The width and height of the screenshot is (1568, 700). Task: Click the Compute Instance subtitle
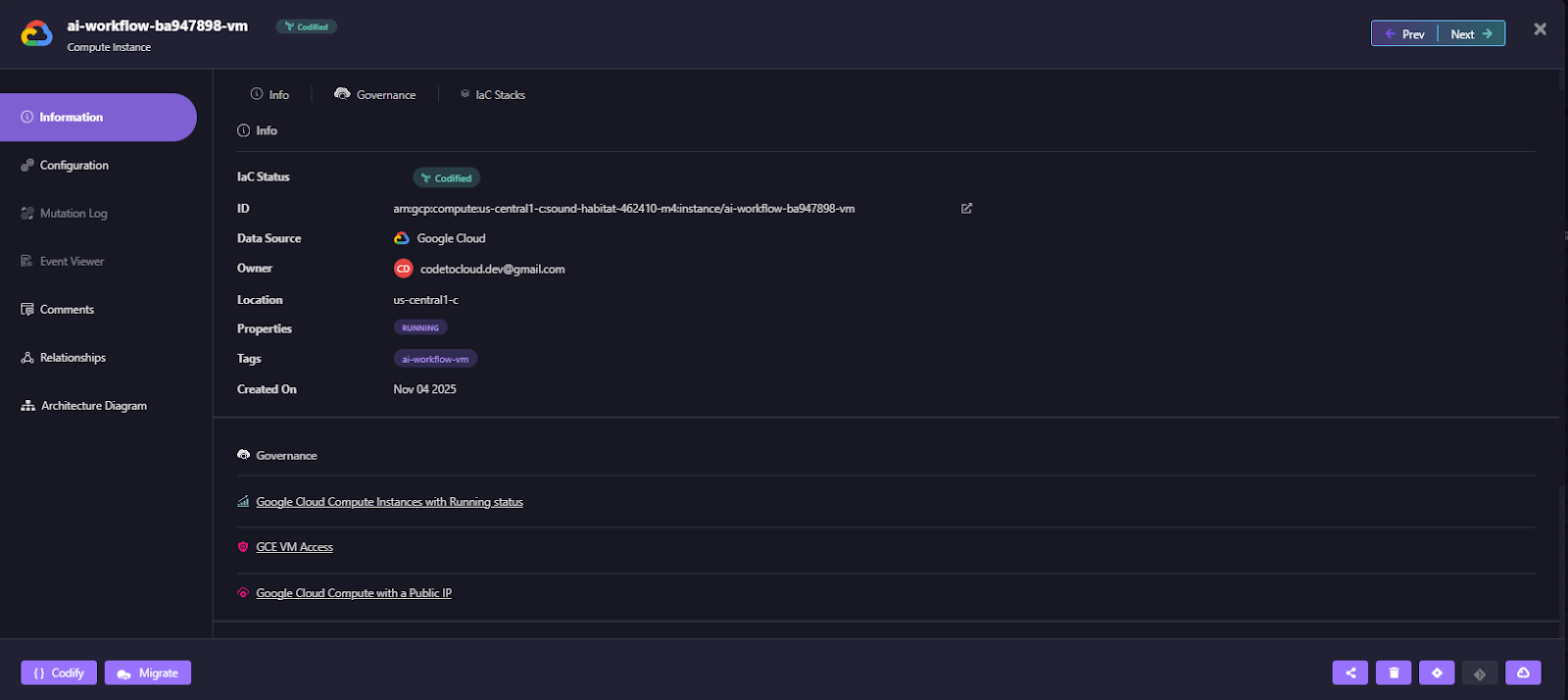pyautogui.click(x=109, y=47)
